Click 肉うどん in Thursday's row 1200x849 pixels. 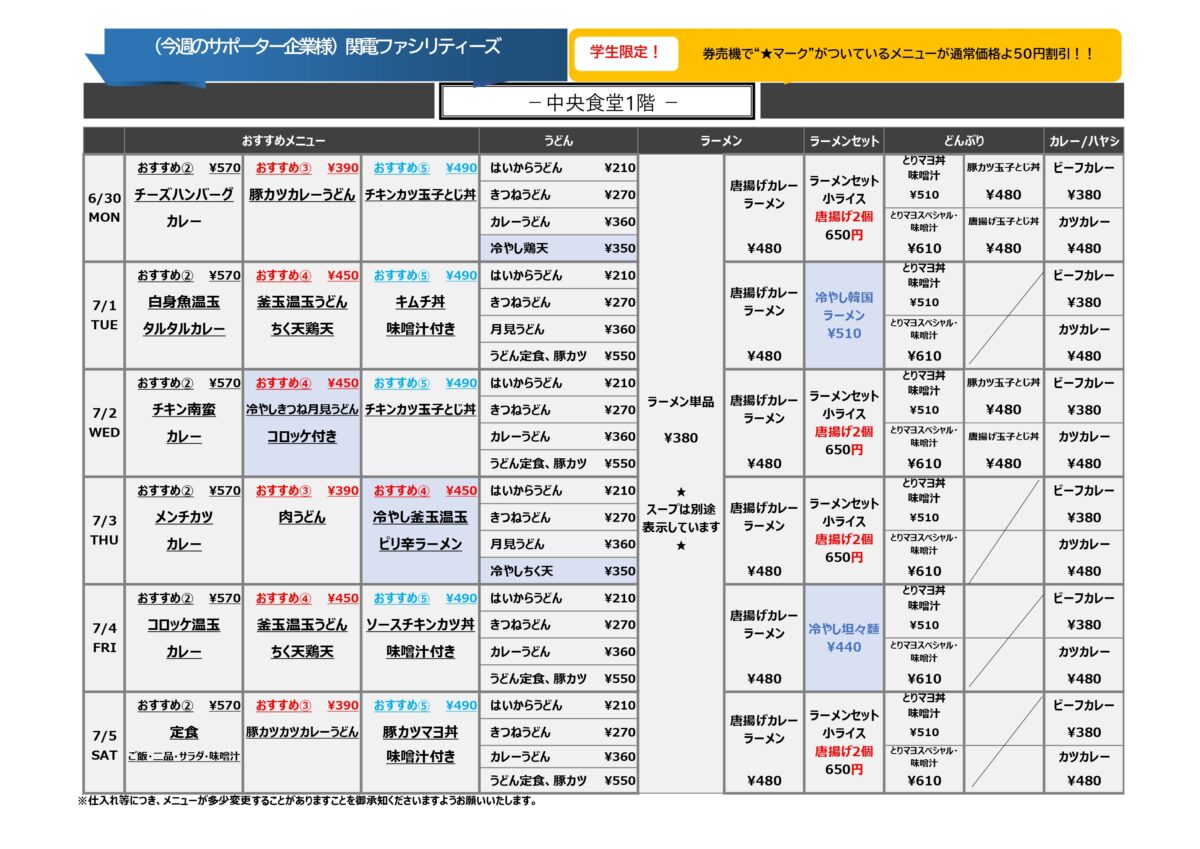302,517
